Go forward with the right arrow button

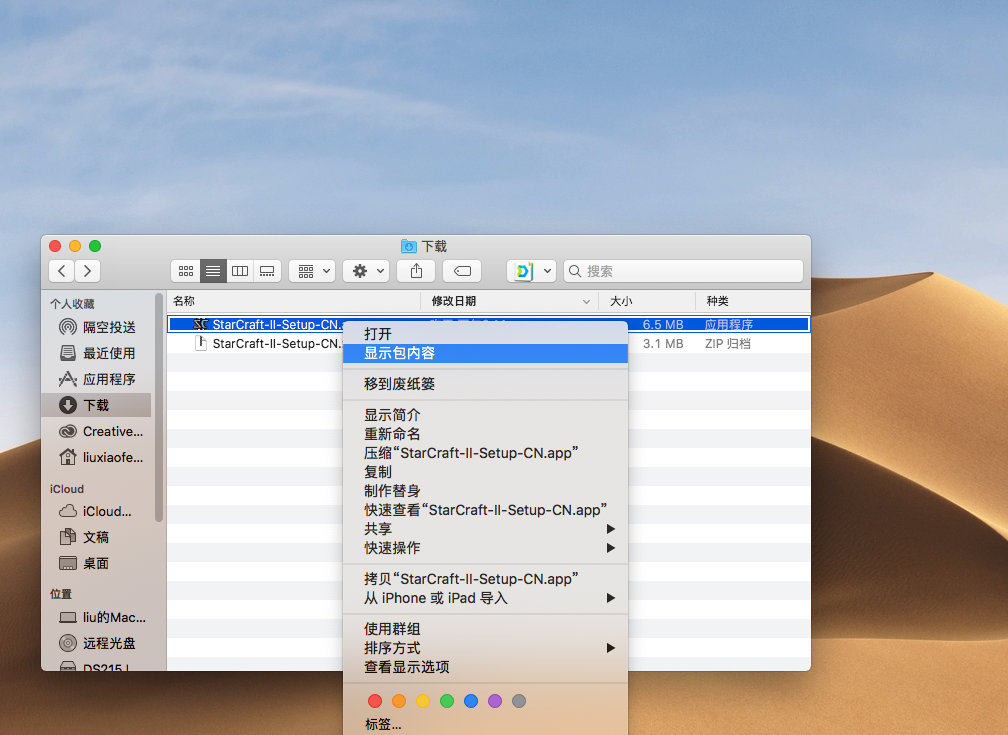(x=88, y=271)
